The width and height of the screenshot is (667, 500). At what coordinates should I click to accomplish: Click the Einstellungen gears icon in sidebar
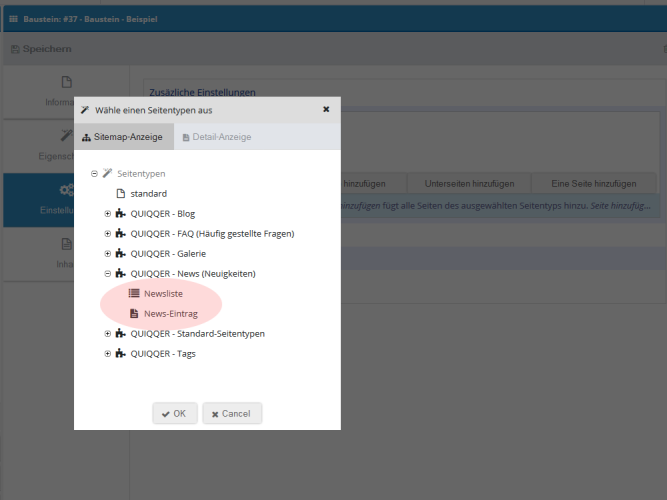pos(67,190)
